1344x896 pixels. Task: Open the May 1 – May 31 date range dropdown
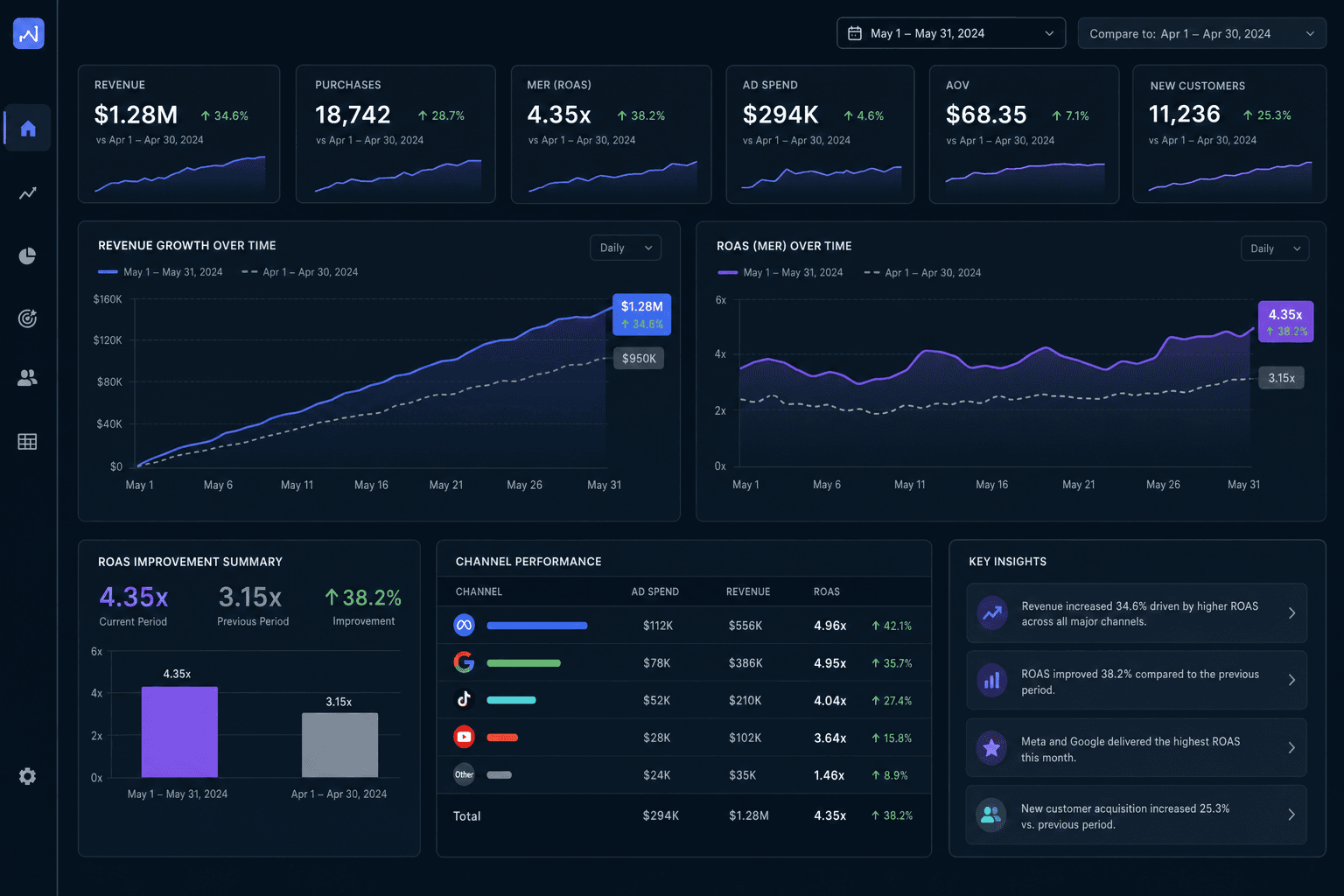[951, 33]
